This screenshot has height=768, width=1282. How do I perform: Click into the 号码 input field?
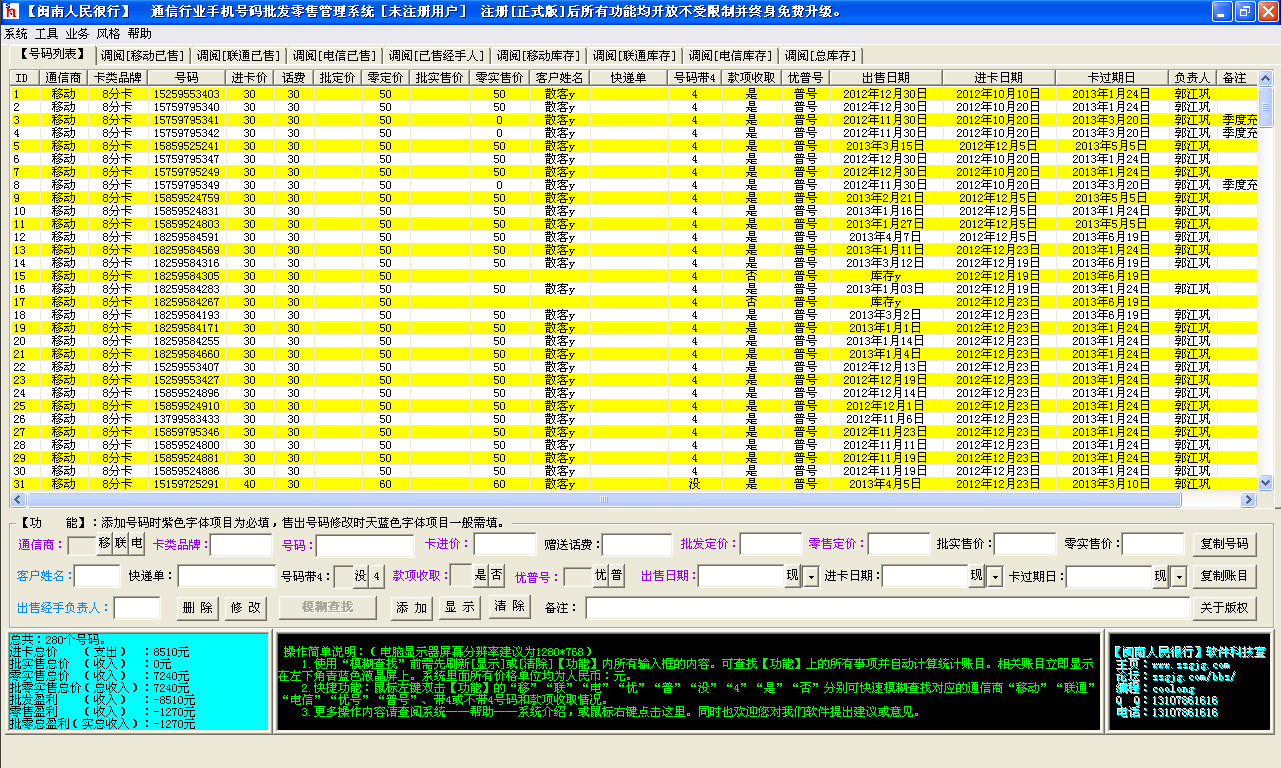(x=365, y=545)
